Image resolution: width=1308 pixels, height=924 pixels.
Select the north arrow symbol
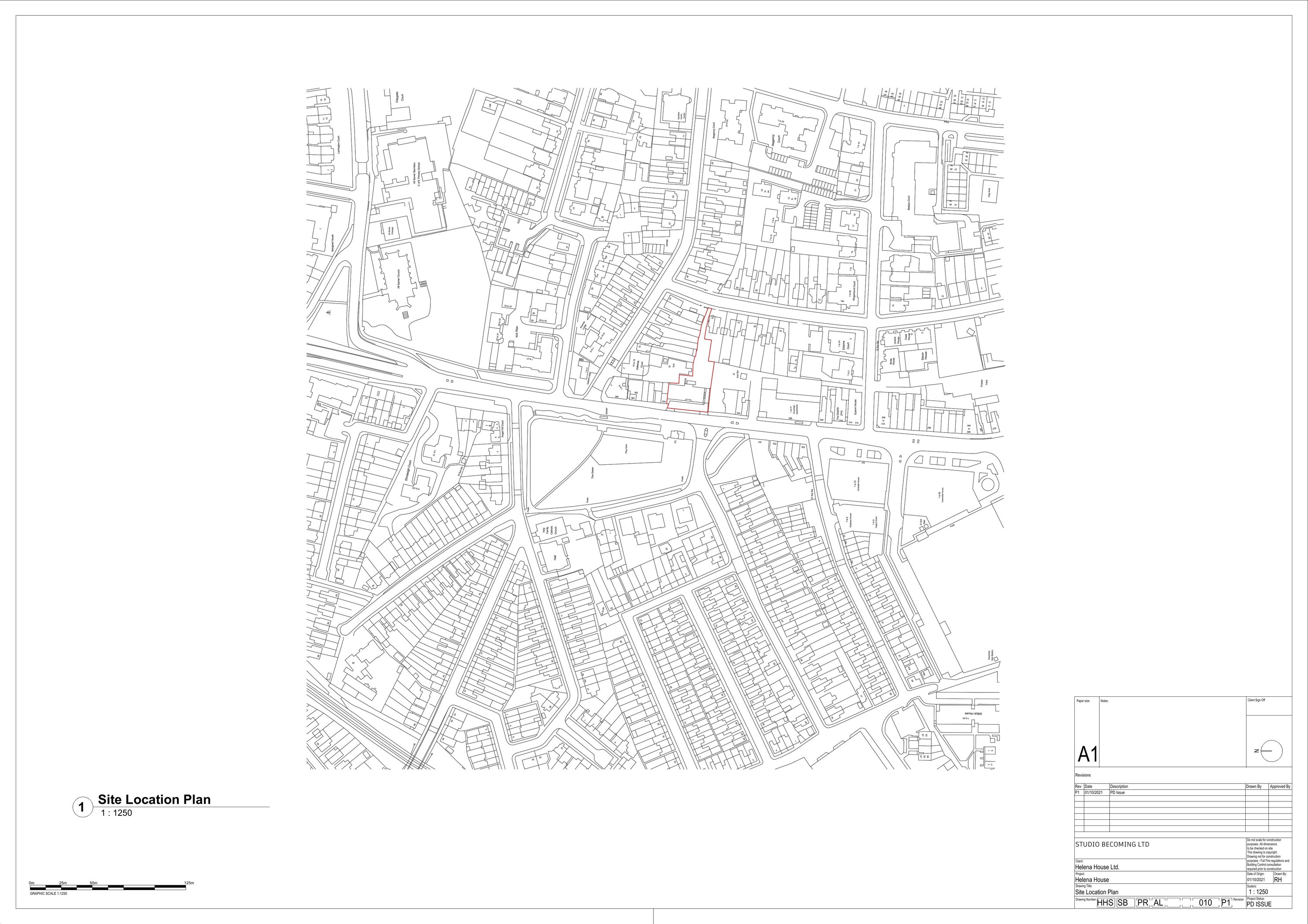point(1272,751)
